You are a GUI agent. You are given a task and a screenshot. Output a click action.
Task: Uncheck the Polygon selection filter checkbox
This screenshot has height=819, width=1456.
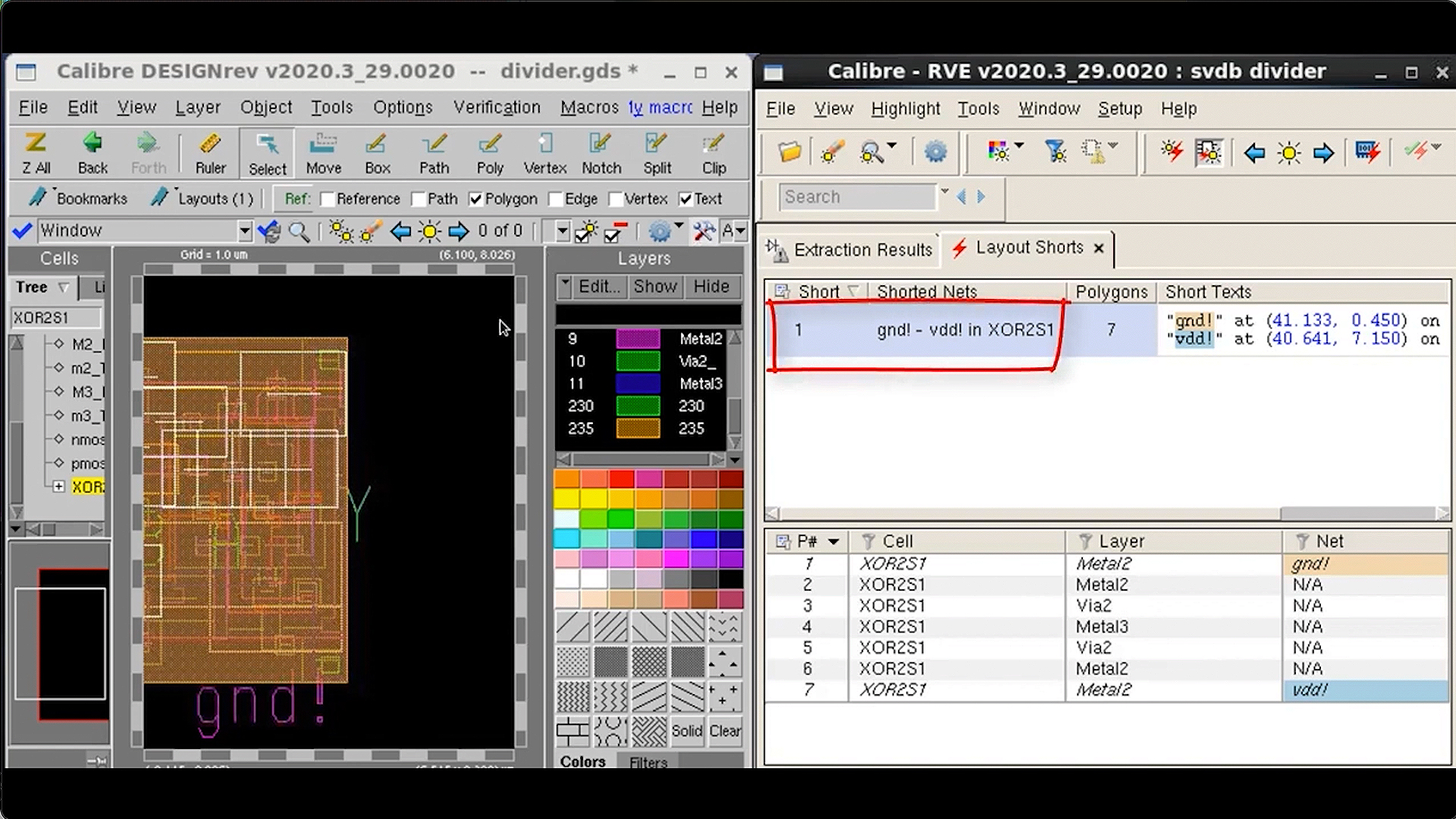coord(476,199)
